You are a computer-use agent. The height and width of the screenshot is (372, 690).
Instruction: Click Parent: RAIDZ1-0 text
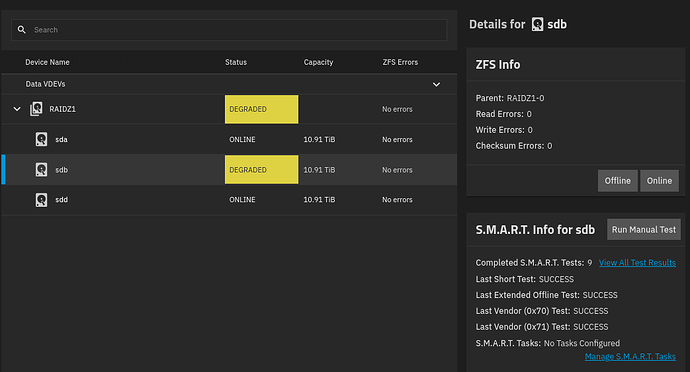coord(510,98)
